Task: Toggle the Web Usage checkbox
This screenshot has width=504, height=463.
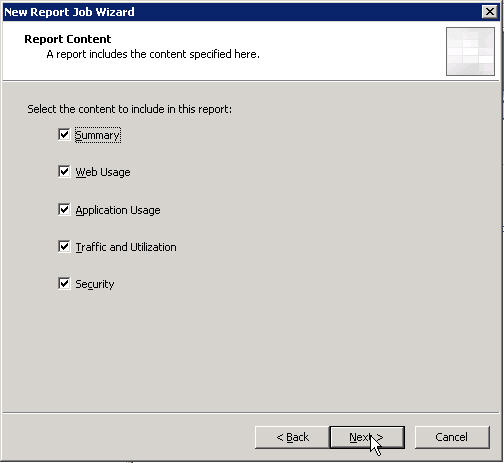Action: pyautogui.click(x=64, y=172)
